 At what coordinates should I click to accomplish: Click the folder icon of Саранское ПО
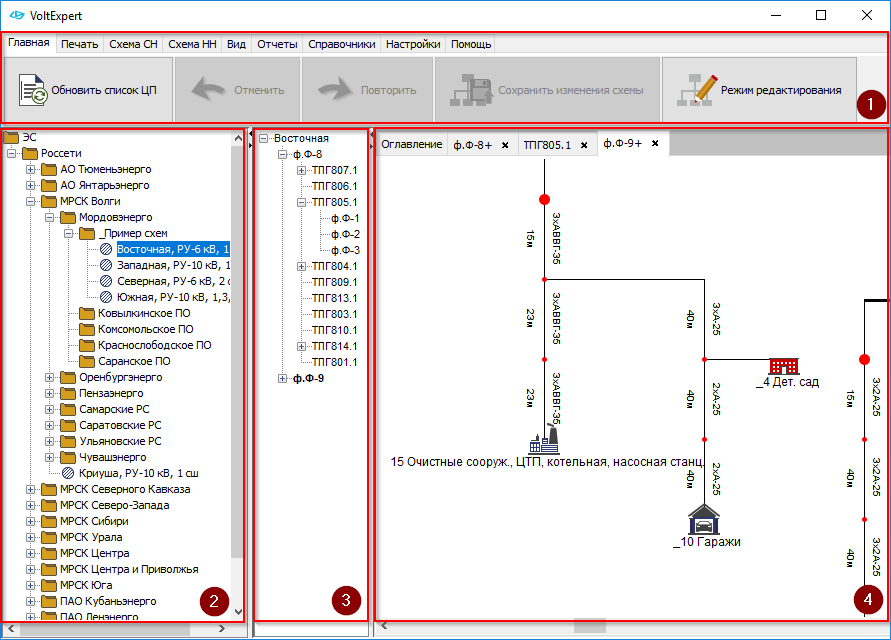point(87,361)
